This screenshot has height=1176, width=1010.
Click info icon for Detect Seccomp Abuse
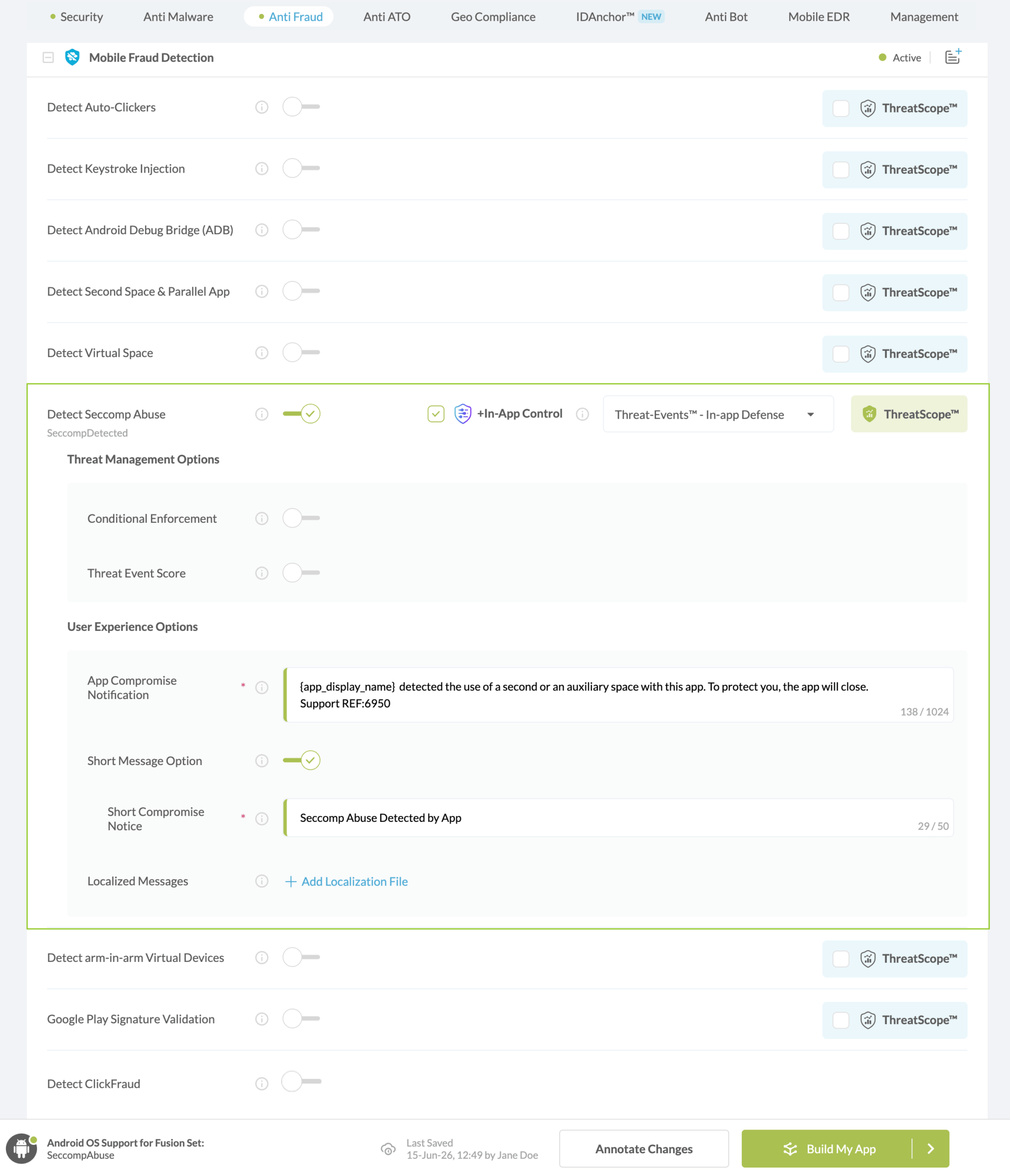click(x=261, y=414)
